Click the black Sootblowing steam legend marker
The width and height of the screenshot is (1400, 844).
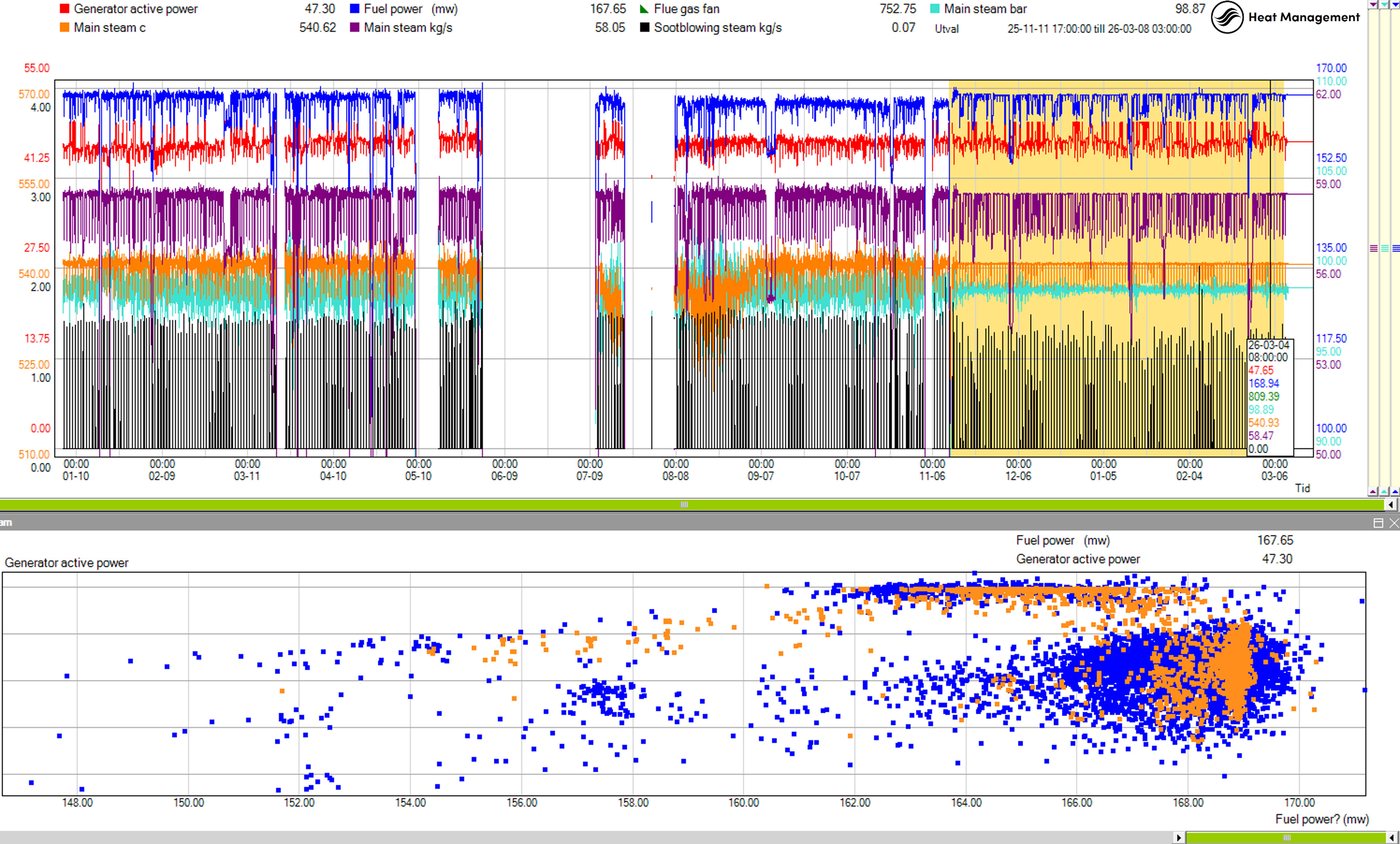644,27
